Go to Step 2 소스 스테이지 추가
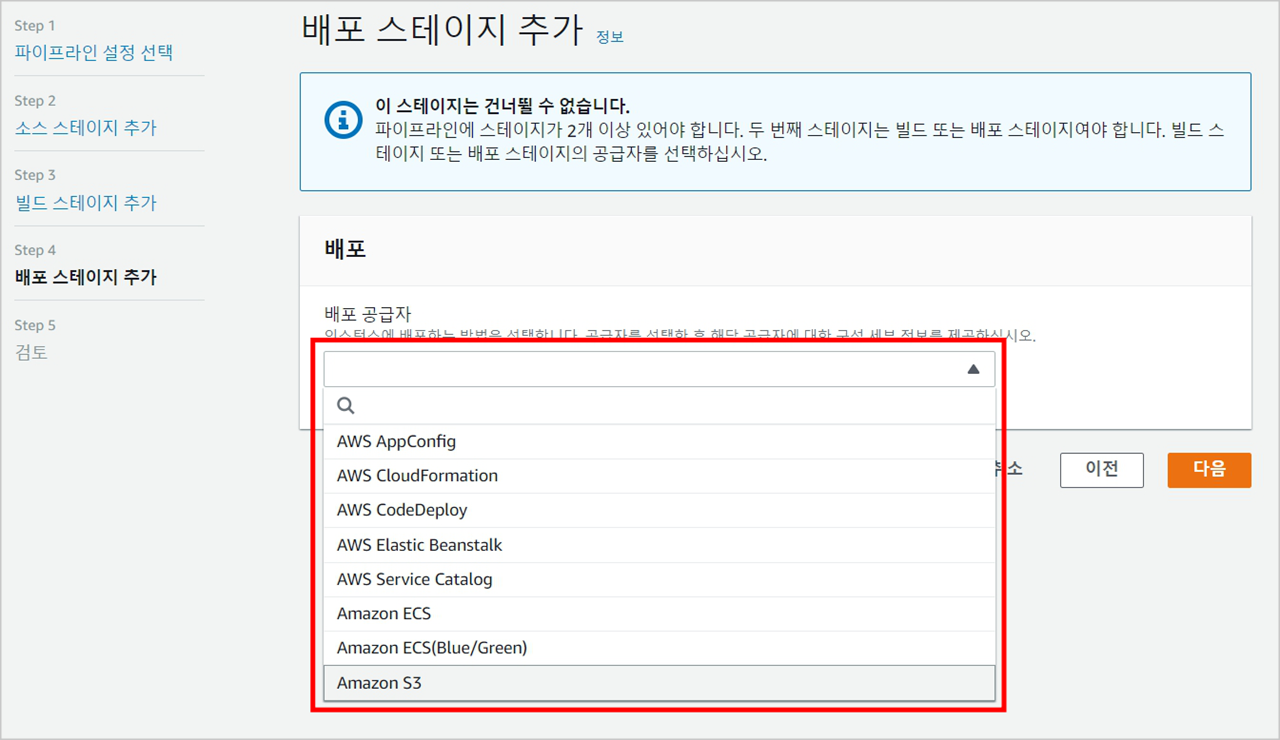 (86, 128)
